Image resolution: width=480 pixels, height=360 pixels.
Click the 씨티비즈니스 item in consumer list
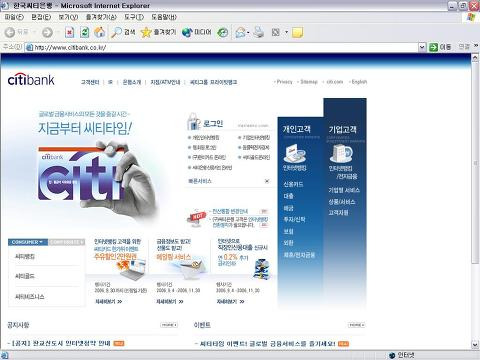pos(30,296)
